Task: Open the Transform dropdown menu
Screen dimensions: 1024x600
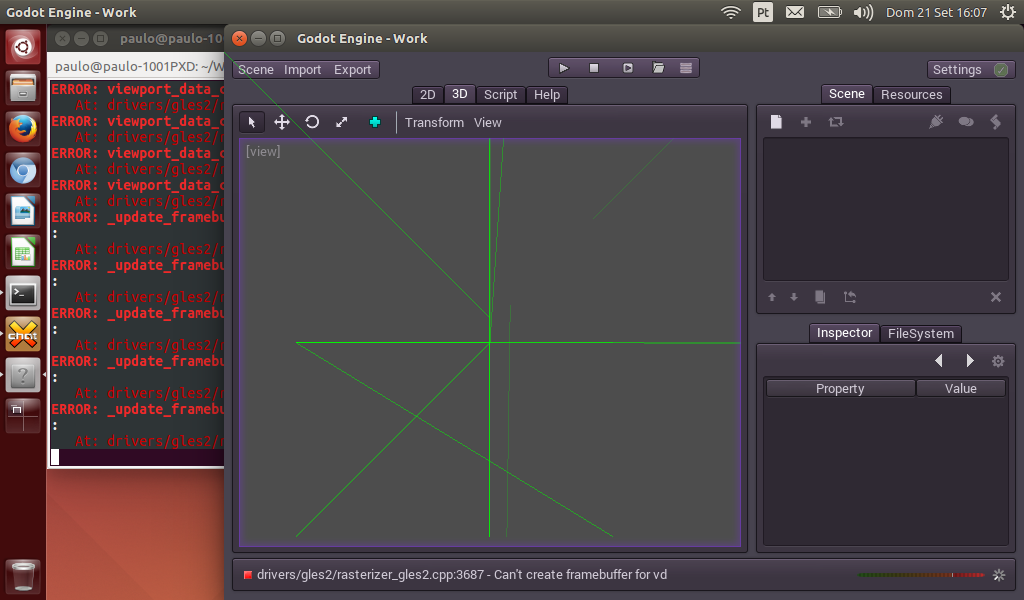Action: [434, 123]
